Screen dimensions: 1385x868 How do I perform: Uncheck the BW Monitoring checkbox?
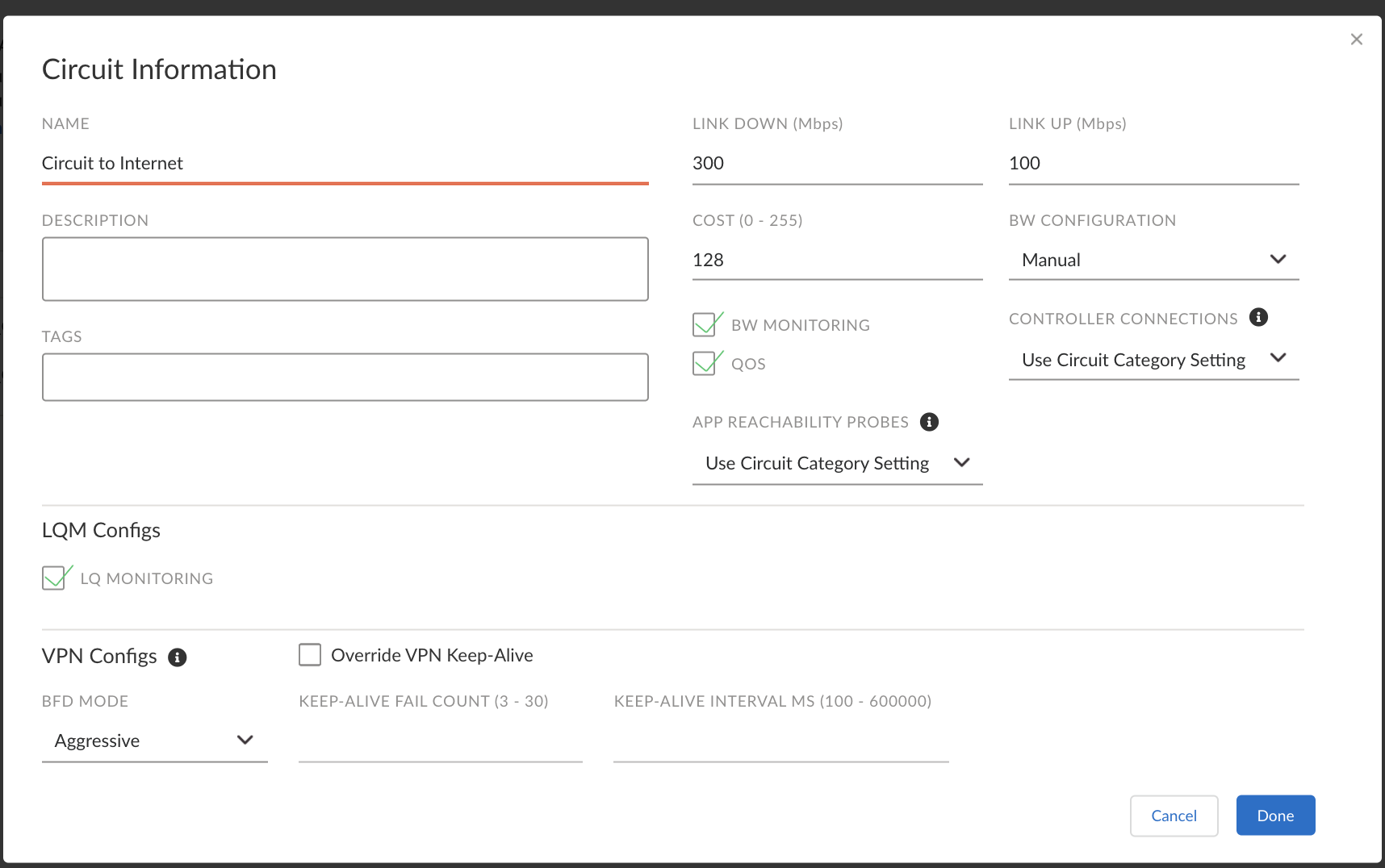point(705,325)
